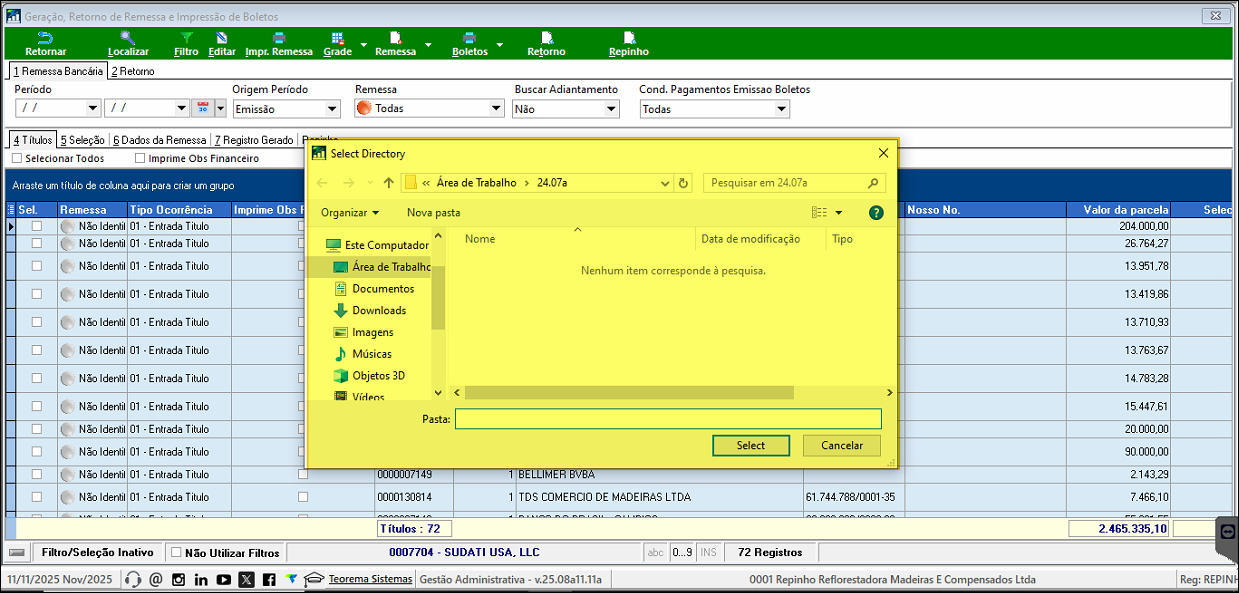The image size is (1239, 593).
Task: Expand the Organizar menu in dialog
Action: pos(350,213)
